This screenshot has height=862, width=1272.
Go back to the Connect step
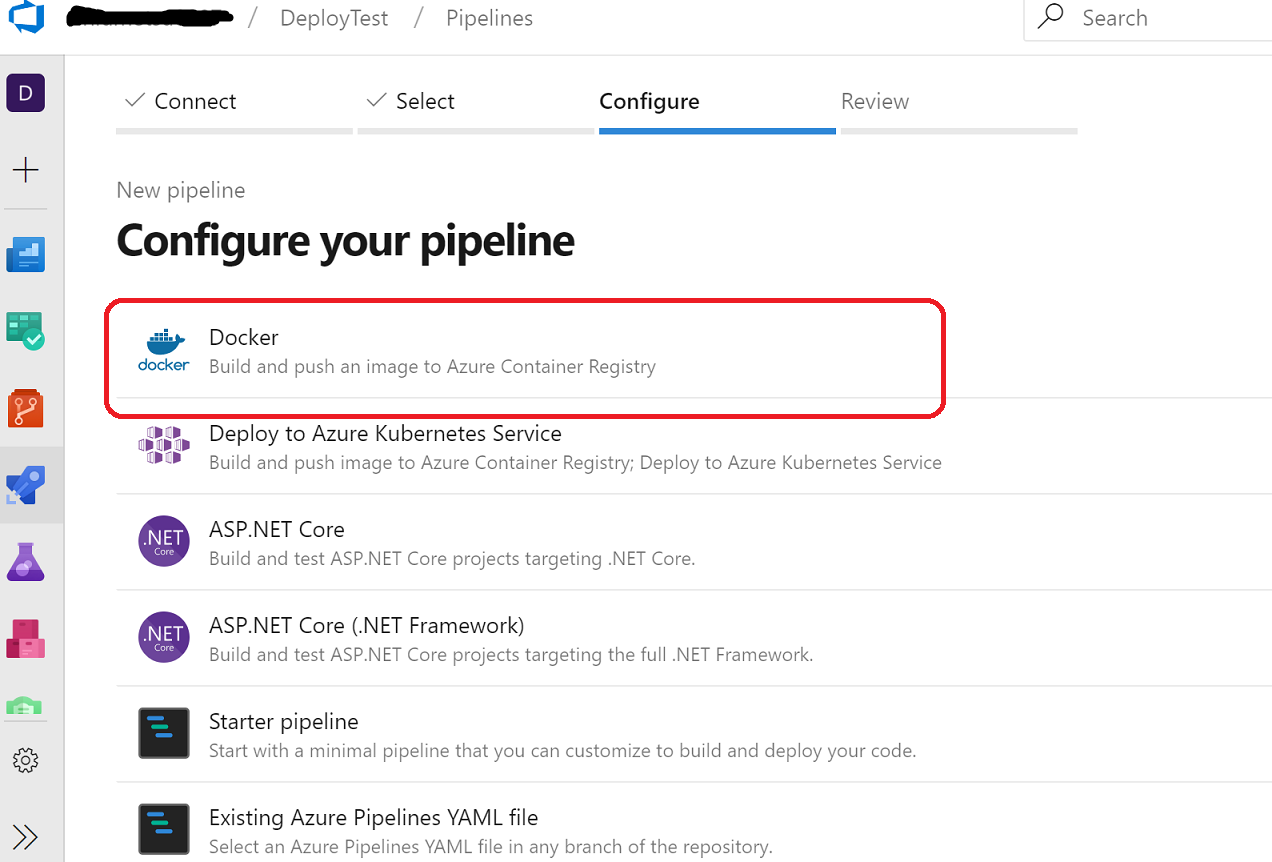(x=195, y=101)
